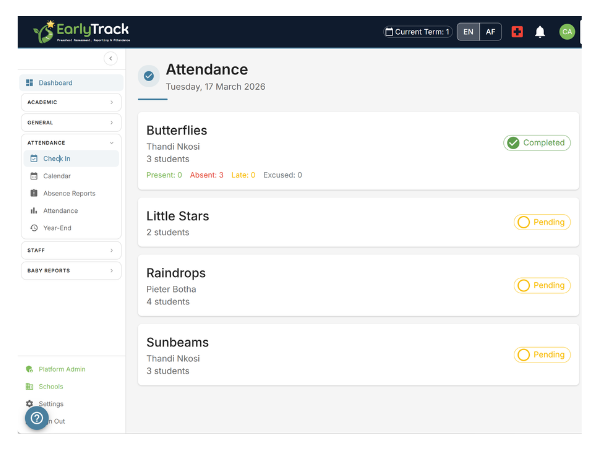Open Settings from the sidebar
This screenshot has height=450, width=600.
51,404
